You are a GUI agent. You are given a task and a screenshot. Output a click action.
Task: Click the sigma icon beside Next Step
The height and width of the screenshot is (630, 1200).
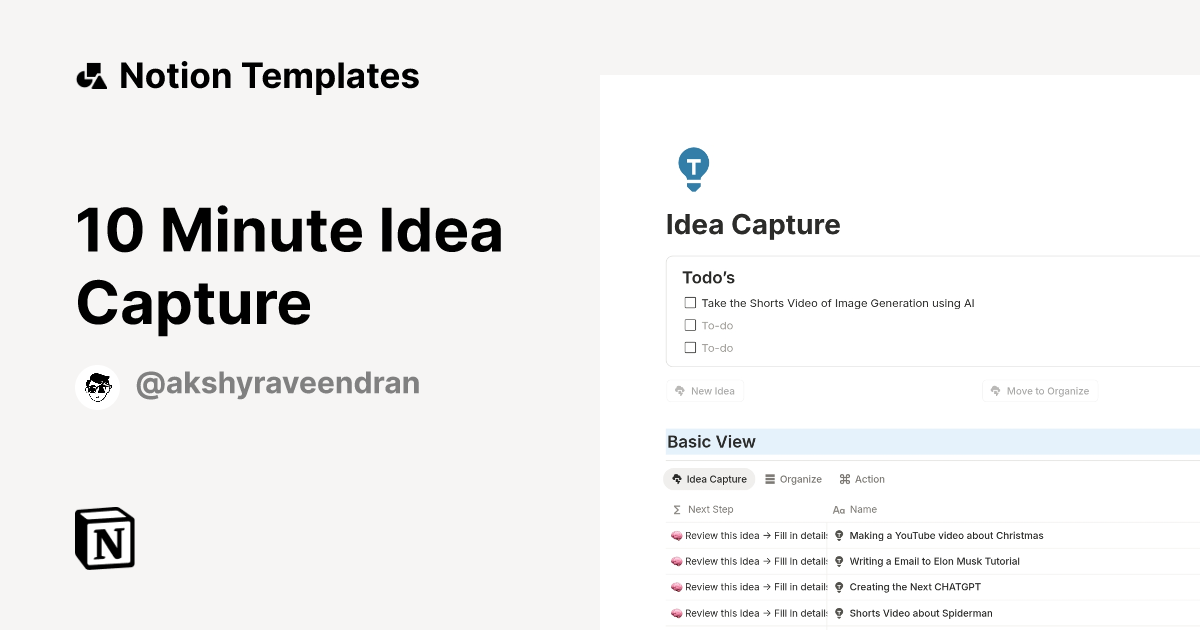(x=677, y=509)
